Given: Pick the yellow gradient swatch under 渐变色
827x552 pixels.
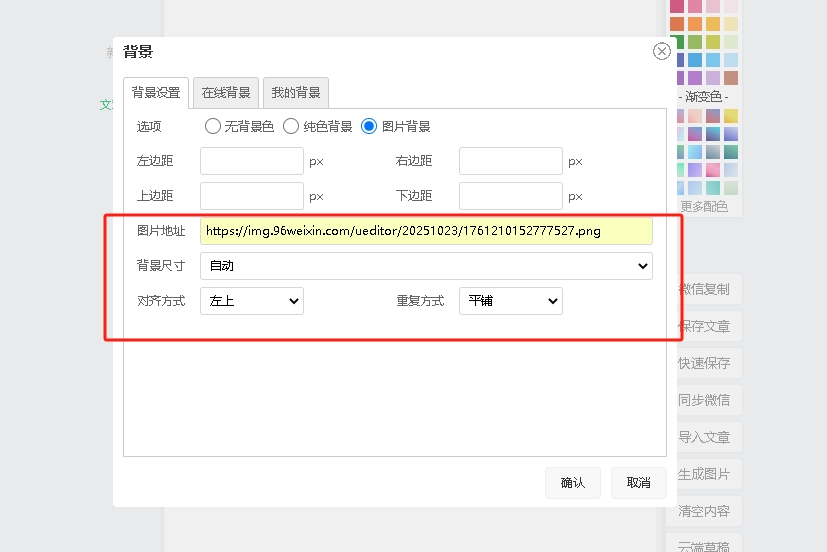Looking at the screenshot, I should [x=731, y=116].
